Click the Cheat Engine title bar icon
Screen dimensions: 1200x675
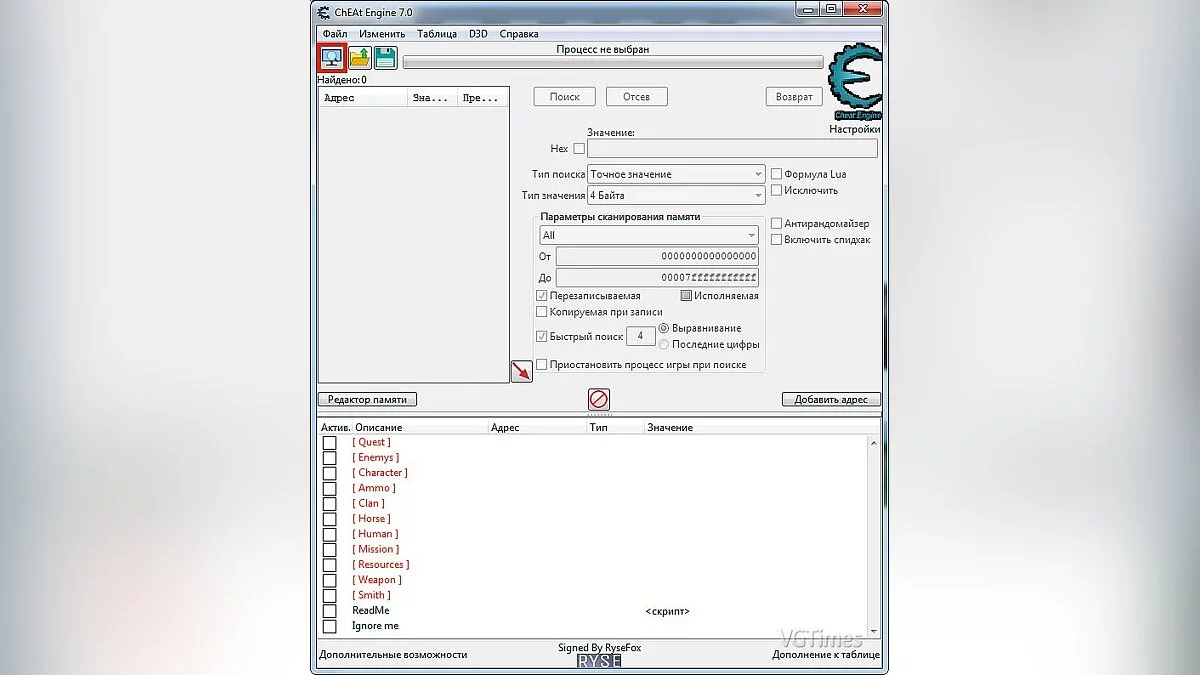pos(324,13)
